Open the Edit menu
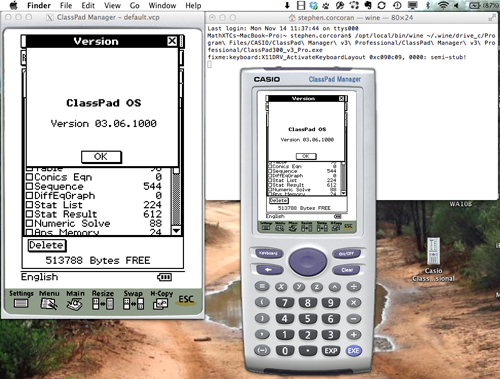500x379 pixels. click(88, 5)
